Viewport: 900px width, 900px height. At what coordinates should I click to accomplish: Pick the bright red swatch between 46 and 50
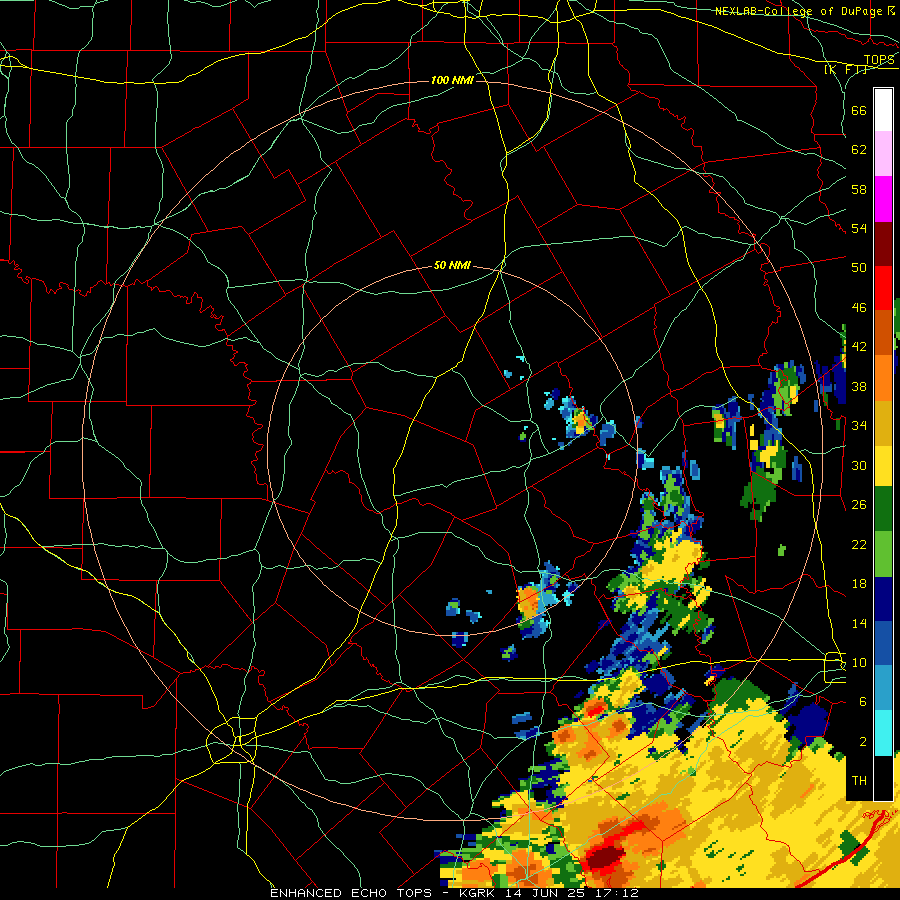point(883,288)
